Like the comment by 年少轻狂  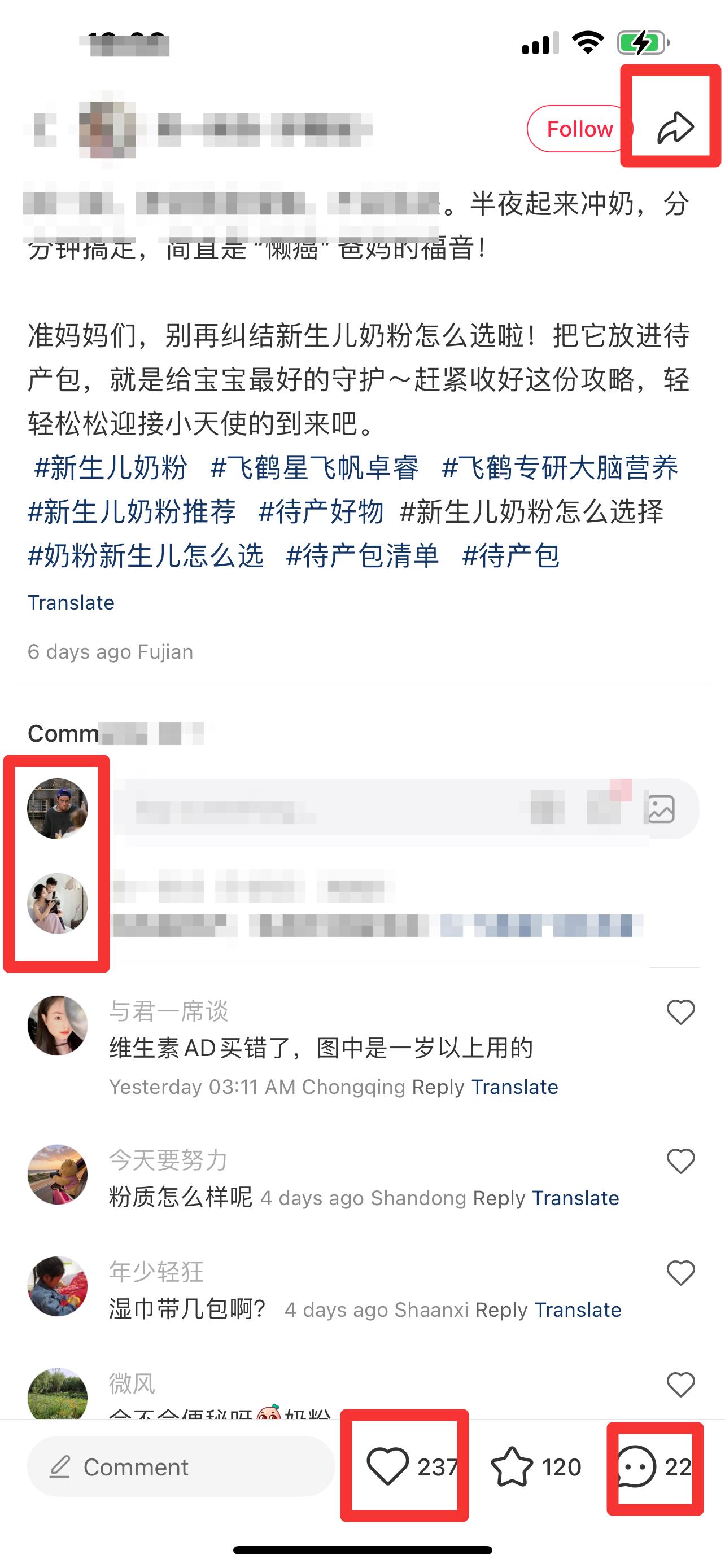[x=680, y=1273]
